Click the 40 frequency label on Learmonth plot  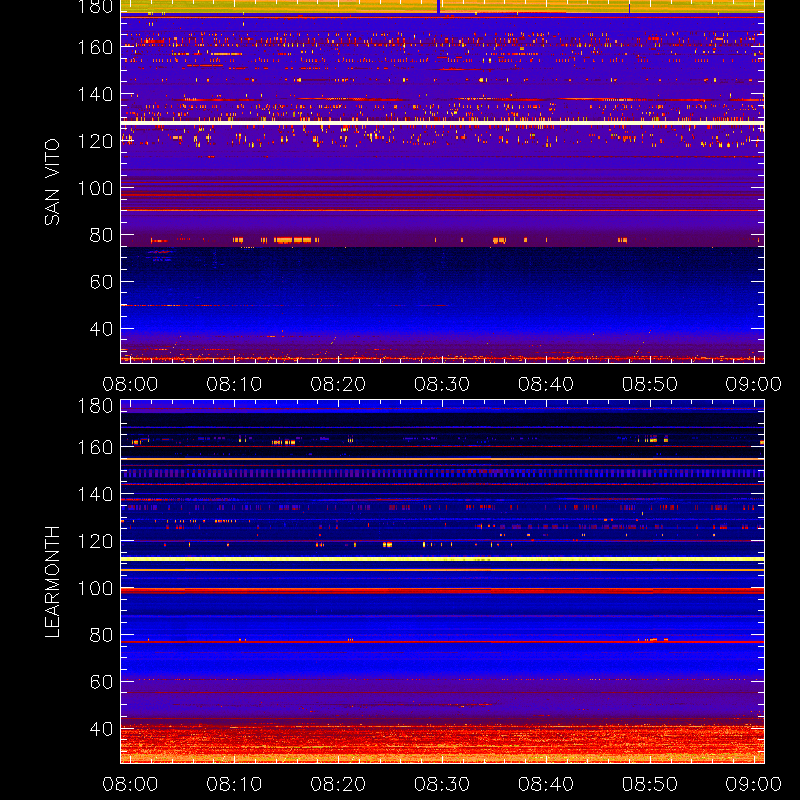coord(101,729)
